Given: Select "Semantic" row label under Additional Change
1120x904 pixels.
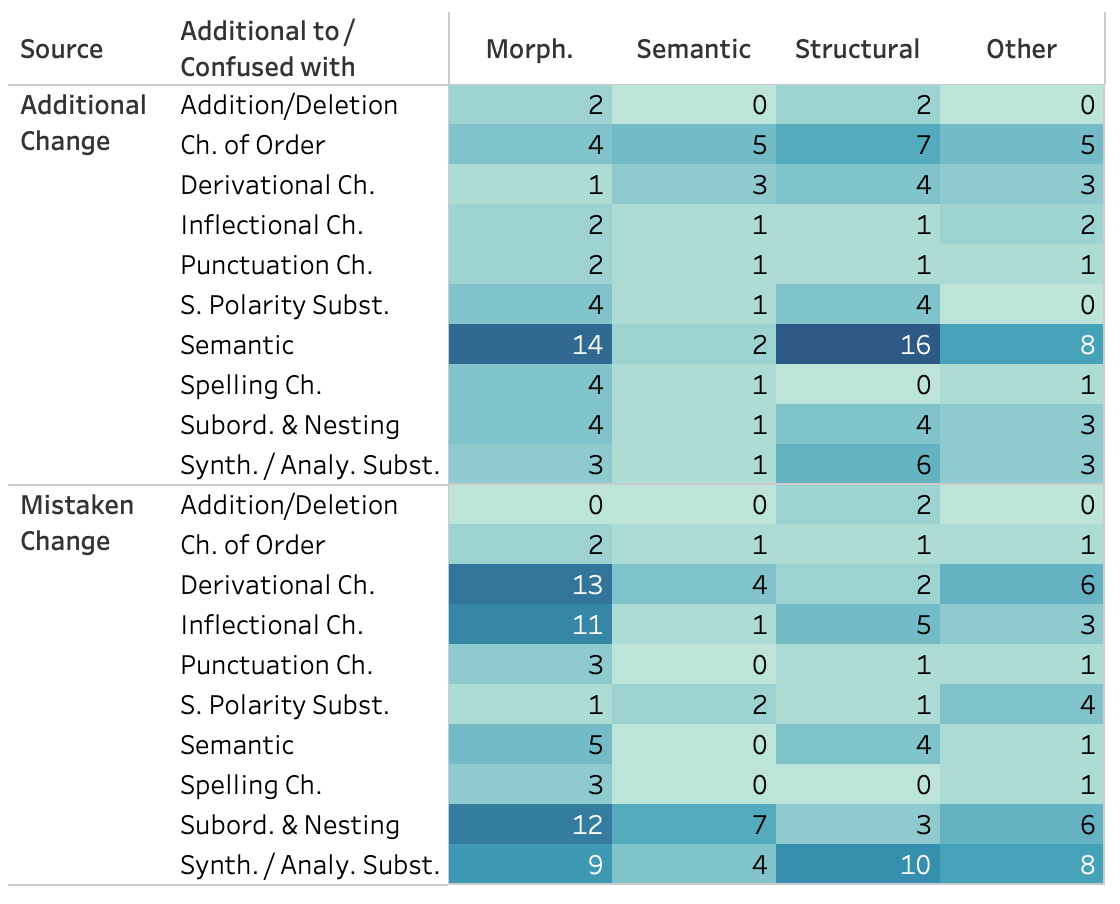Looking at the screenshot, I should click(237, 345).
